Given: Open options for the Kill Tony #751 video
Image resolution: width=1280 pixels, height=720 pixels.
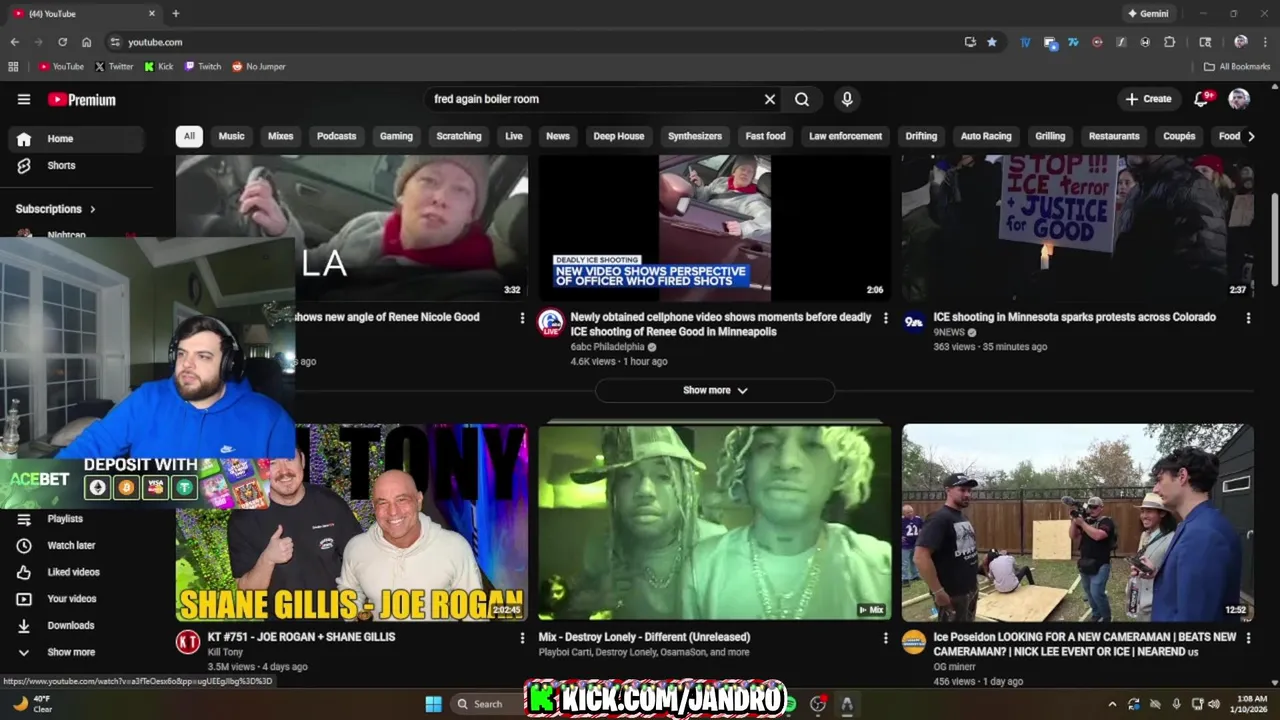Looking at the screenshot, I should (522, 638).
